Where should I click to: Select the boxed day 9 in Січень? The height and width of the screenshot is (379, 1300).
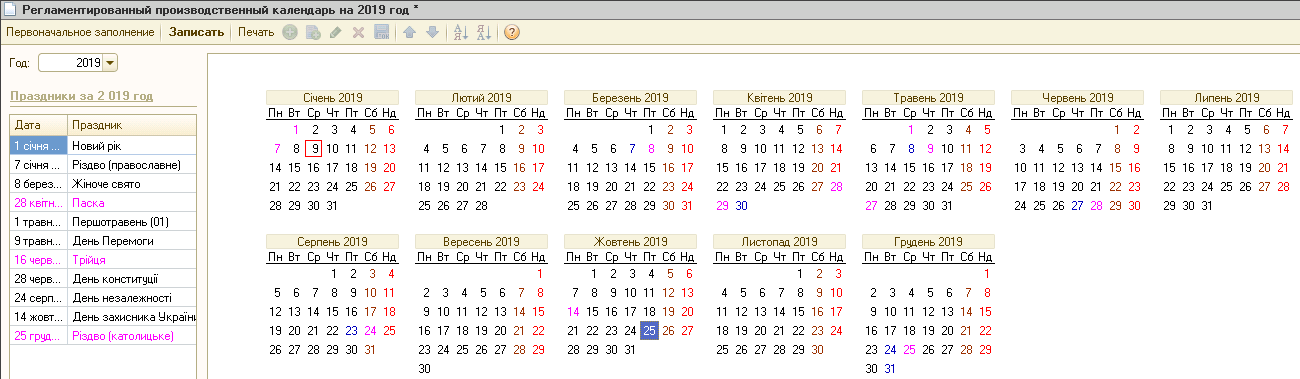[x=314, y=148]
